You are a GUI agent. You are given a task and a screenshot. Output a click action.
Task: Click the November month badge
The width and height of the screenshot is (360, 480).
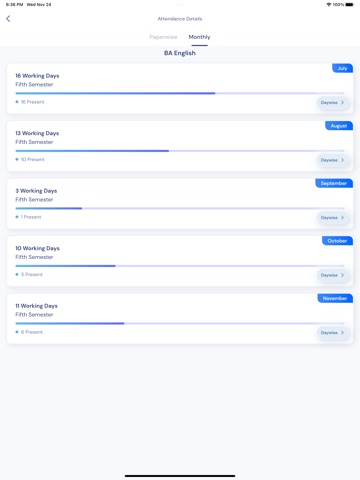(x=335, y=298)
